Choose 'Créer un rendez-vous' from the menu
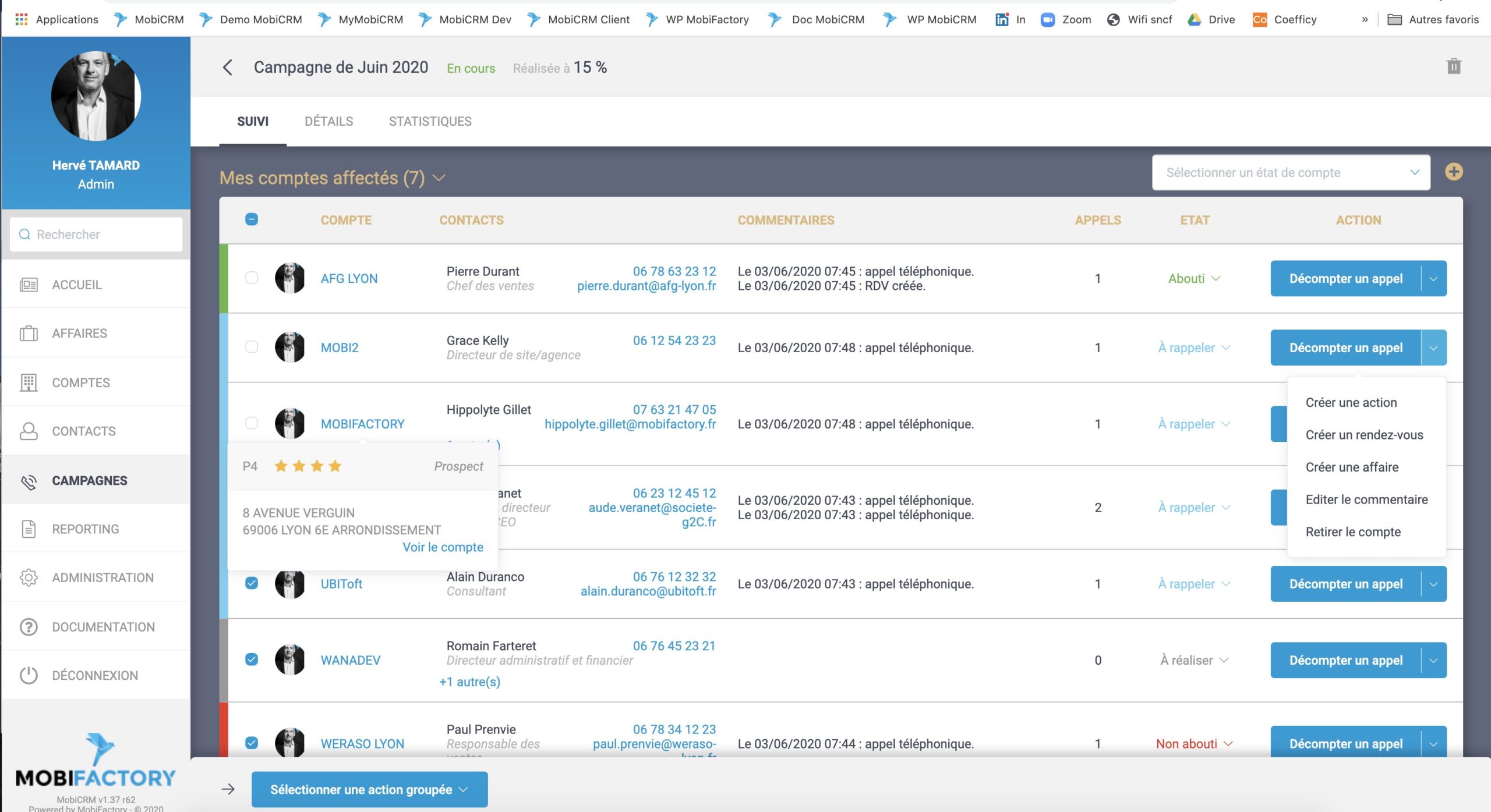 click(x=1364, y=435)
